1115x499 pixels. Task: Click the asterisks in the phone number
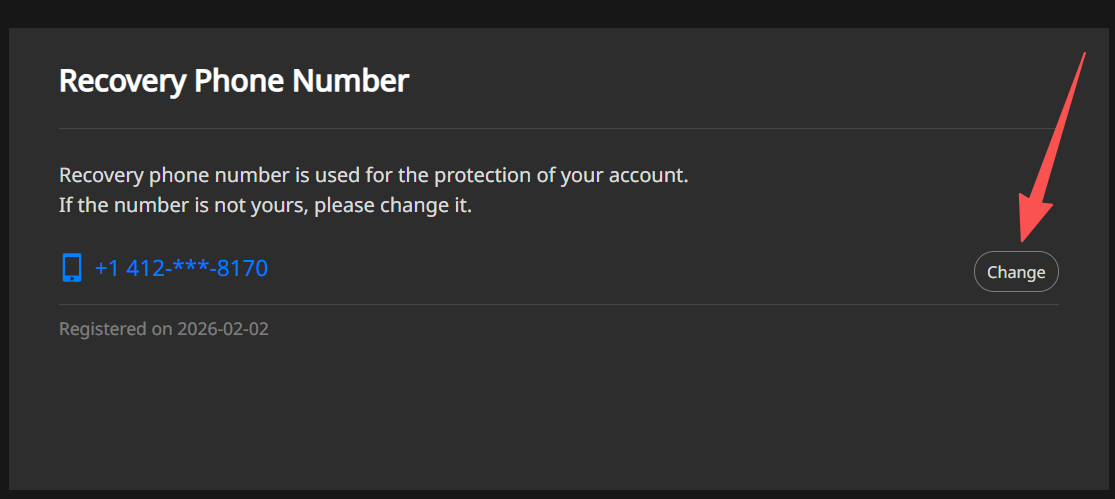(x=190, y=268)
